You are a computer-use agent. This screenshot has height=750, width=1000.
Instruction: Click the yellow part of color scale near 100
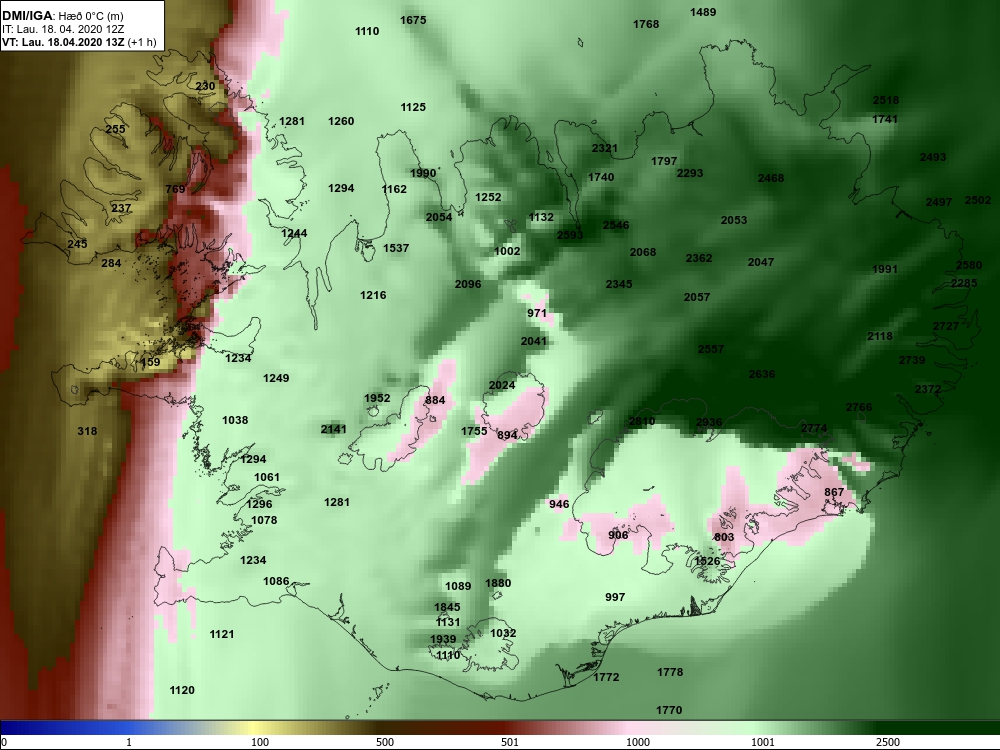tap(255, 728)
